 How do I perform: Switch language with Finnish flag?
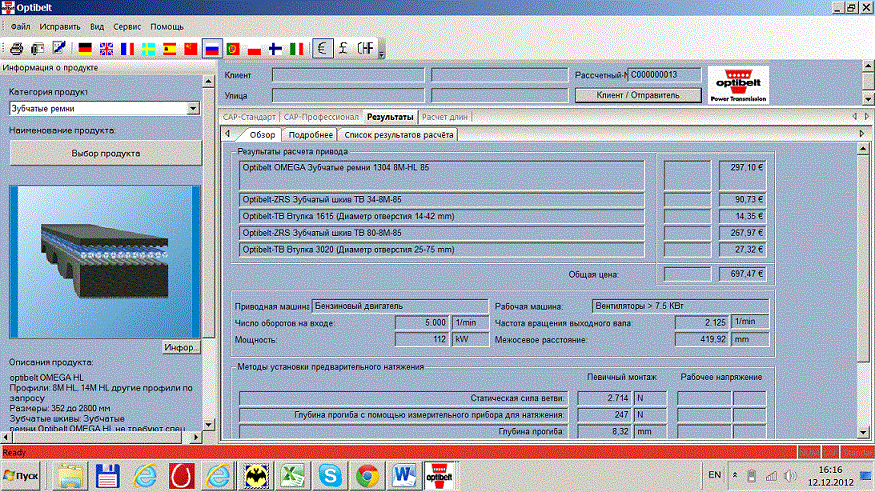click(275, 49)
